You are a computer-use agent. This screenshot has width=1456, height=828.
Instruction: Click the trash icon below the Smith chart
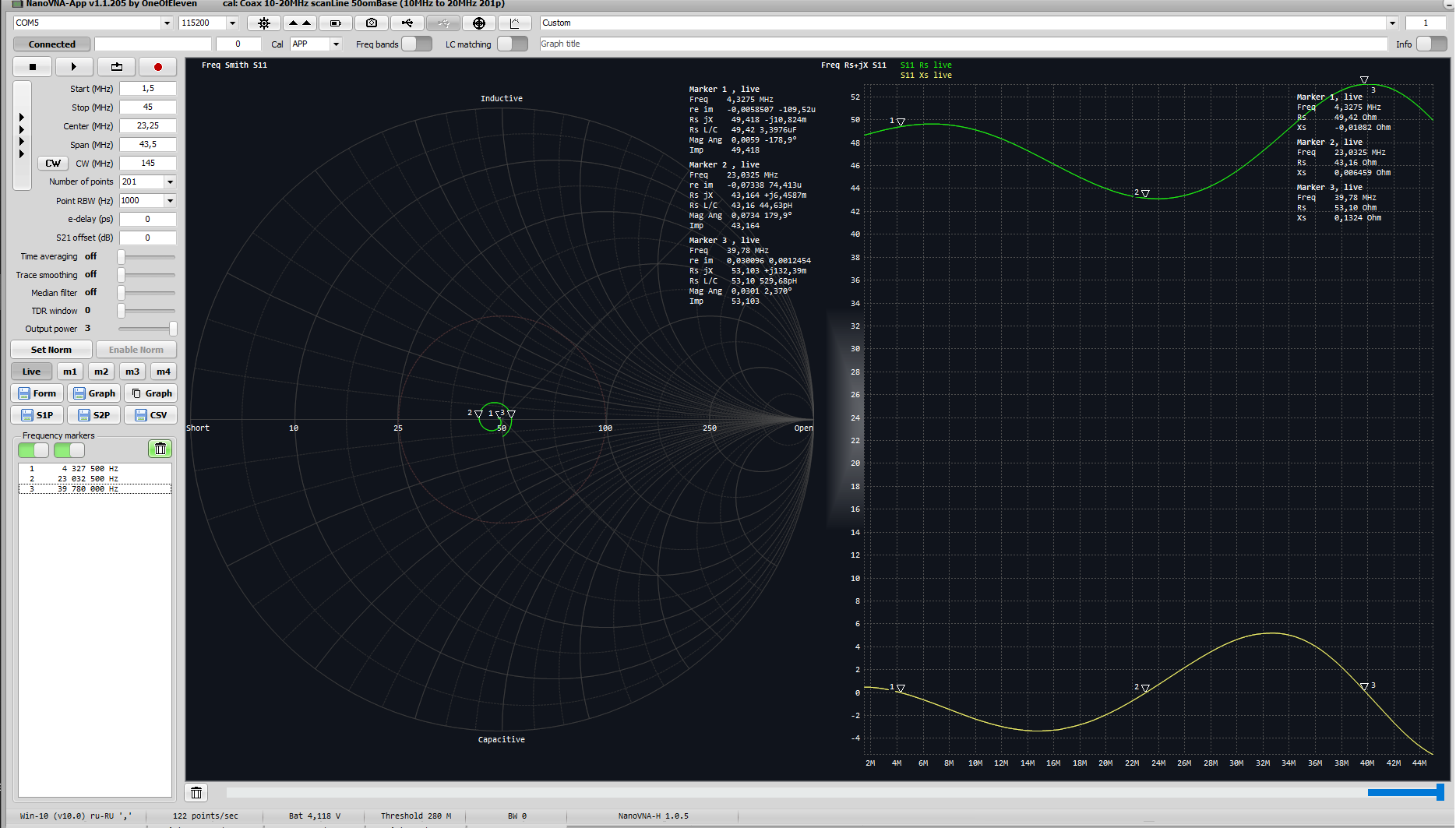(x=196, y=793)
